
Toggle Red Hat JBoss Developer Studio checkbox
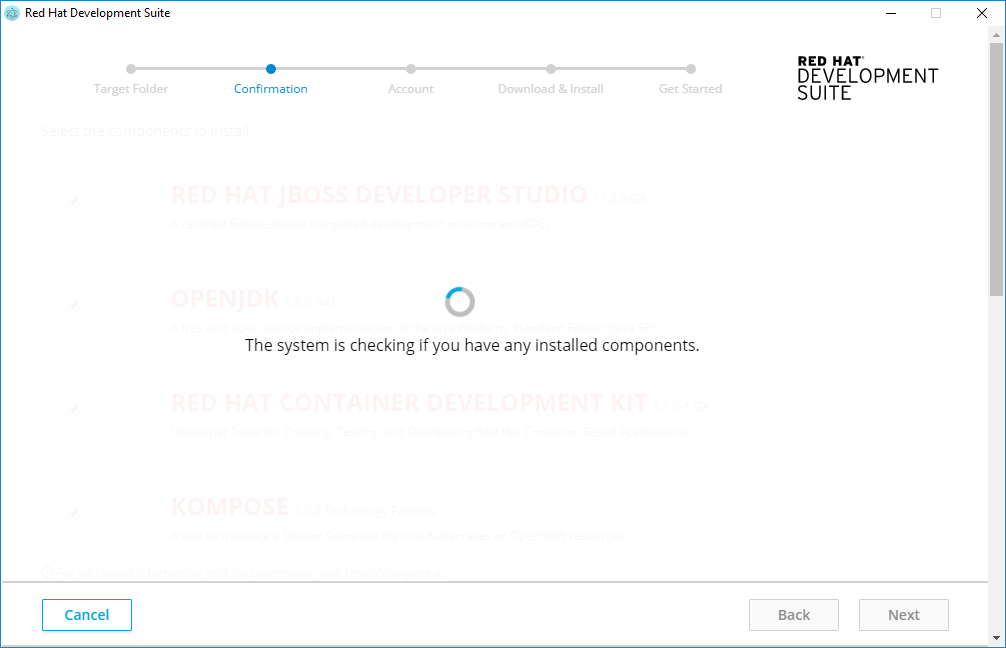74,201
